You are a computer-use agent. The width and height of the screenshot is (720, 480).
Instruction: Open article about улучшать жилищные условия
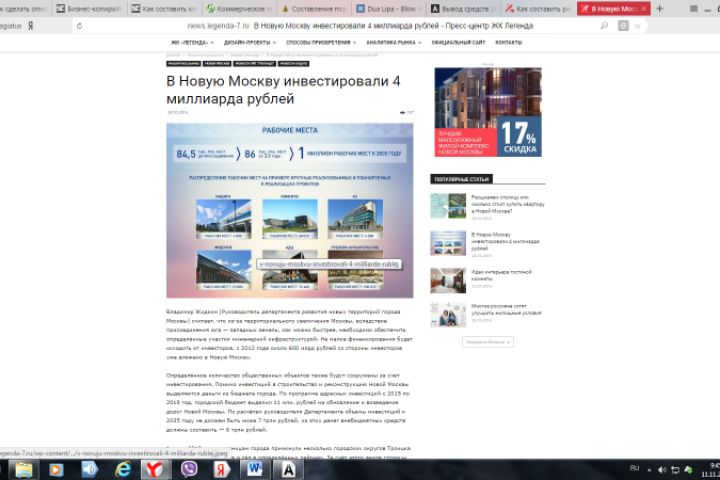(506, 309)
